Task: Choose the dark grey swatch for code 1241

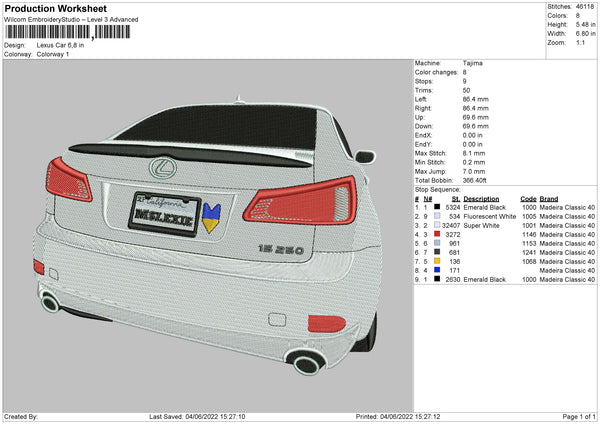Action: 437,252
